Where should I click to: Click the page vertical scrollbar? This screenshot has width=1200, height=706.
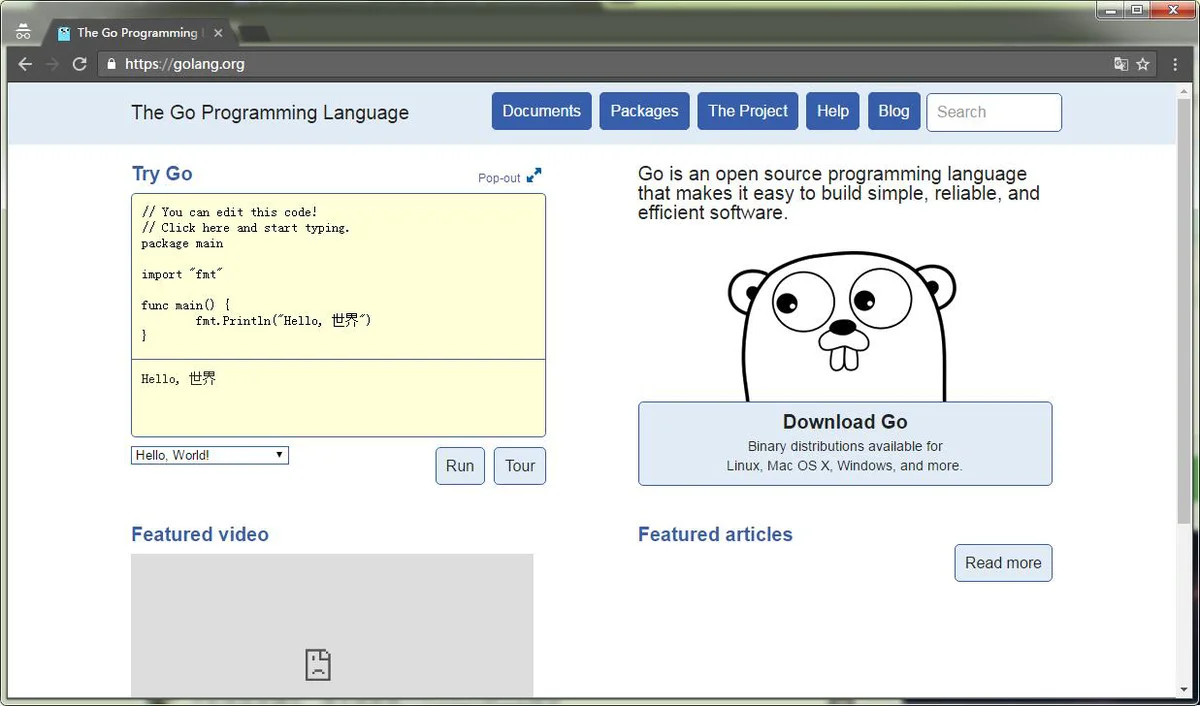coord(1185,310)
